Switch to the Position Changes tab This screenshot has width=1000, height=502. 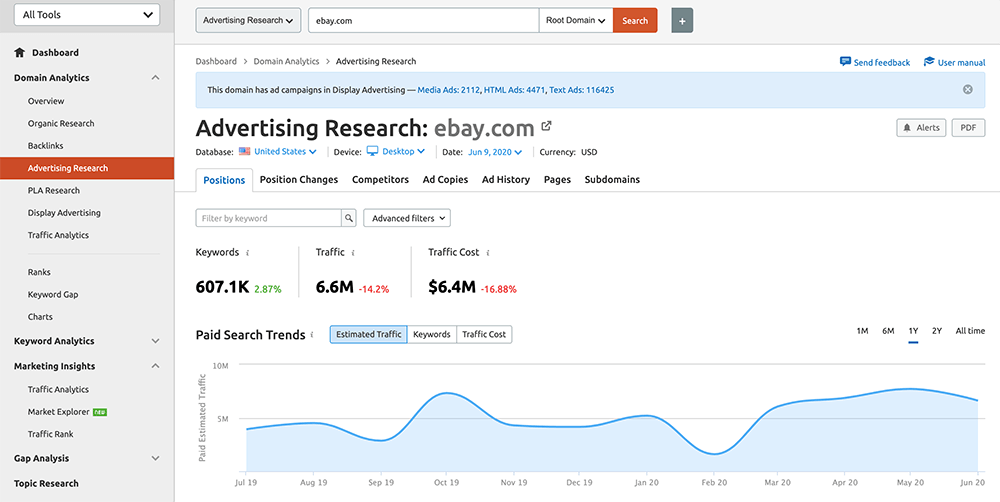299,180
